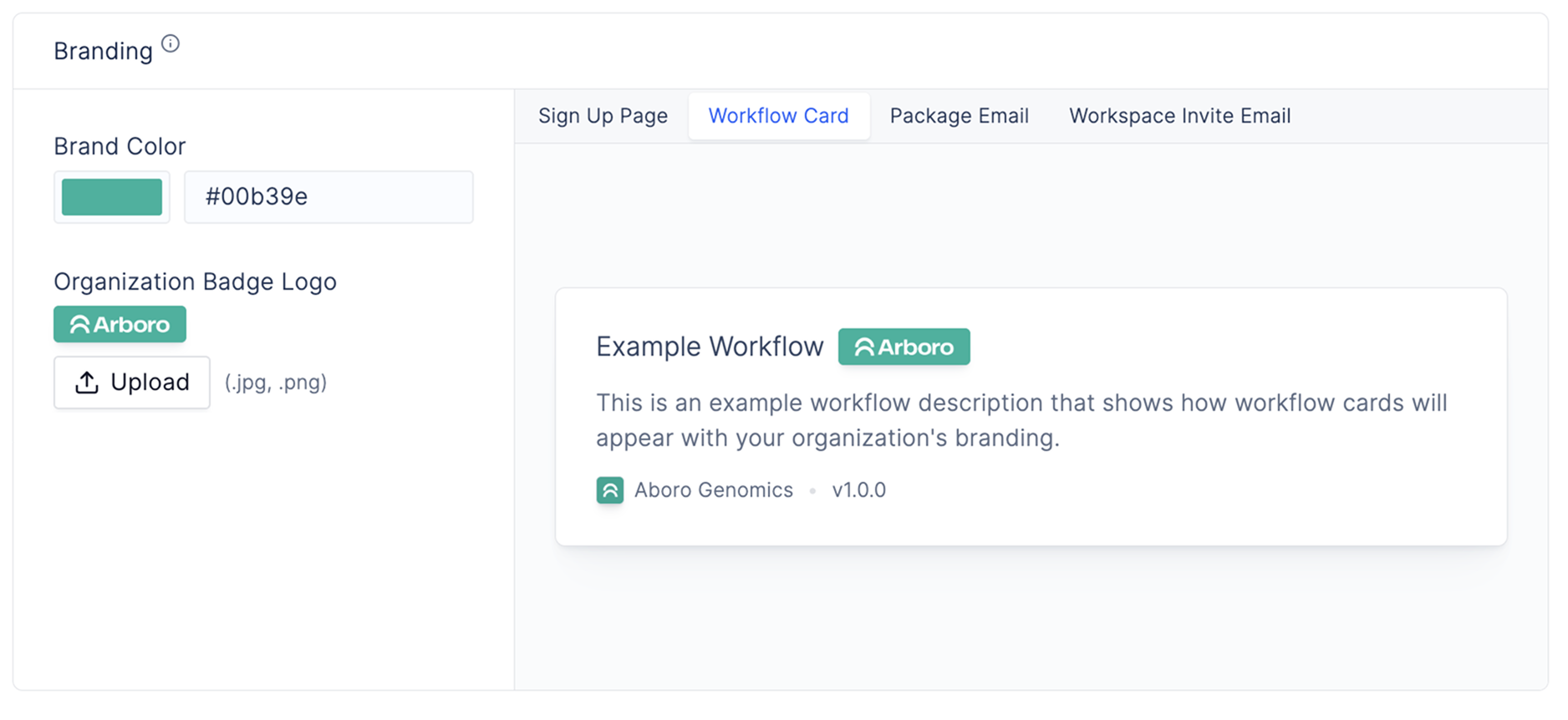Click the Organization Badge Logo label

click(x=195, y=281)
